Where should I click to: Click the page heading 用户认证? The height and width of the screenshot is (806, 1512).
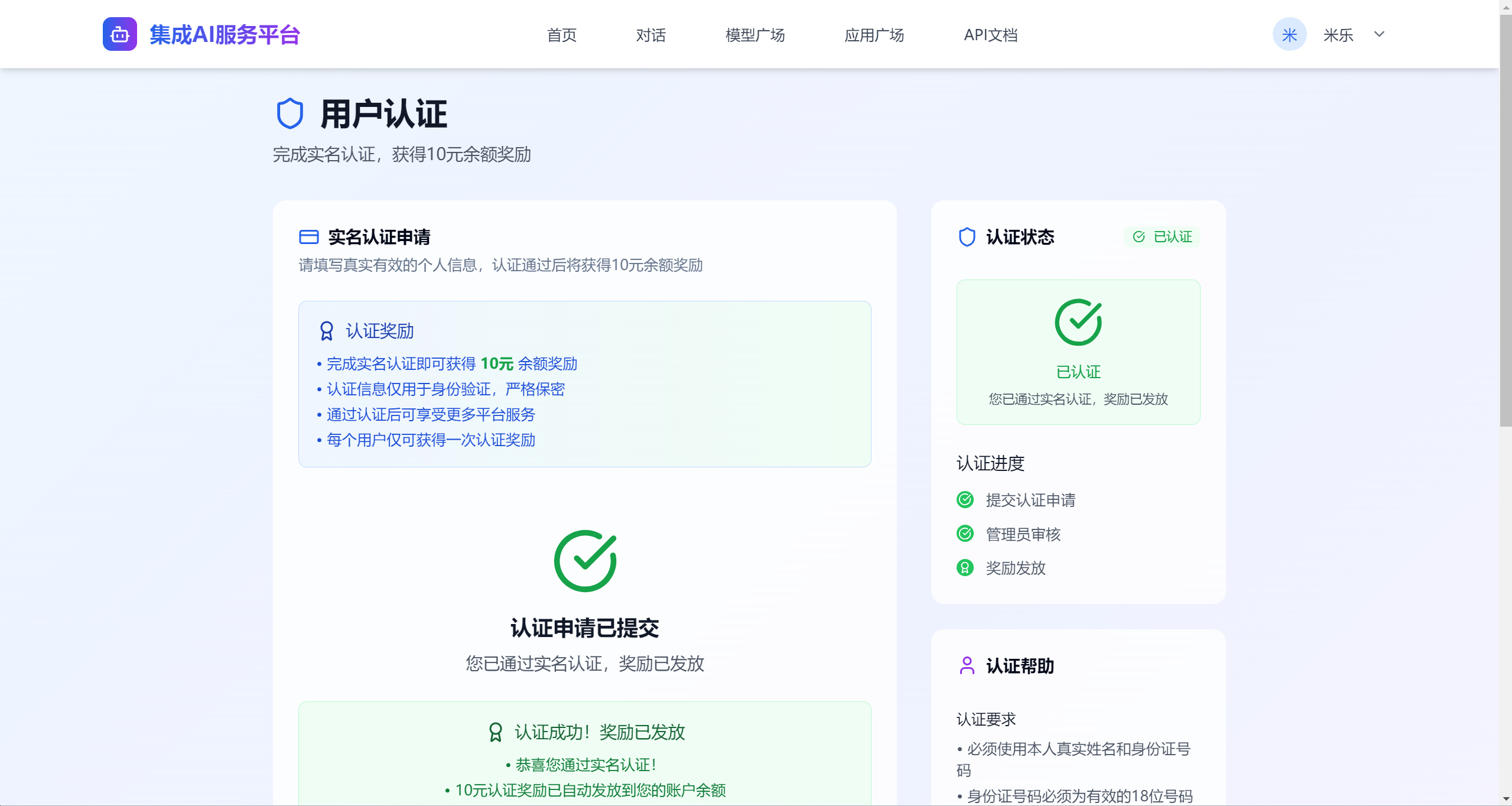pyautogui.click(x=384, y=113)
